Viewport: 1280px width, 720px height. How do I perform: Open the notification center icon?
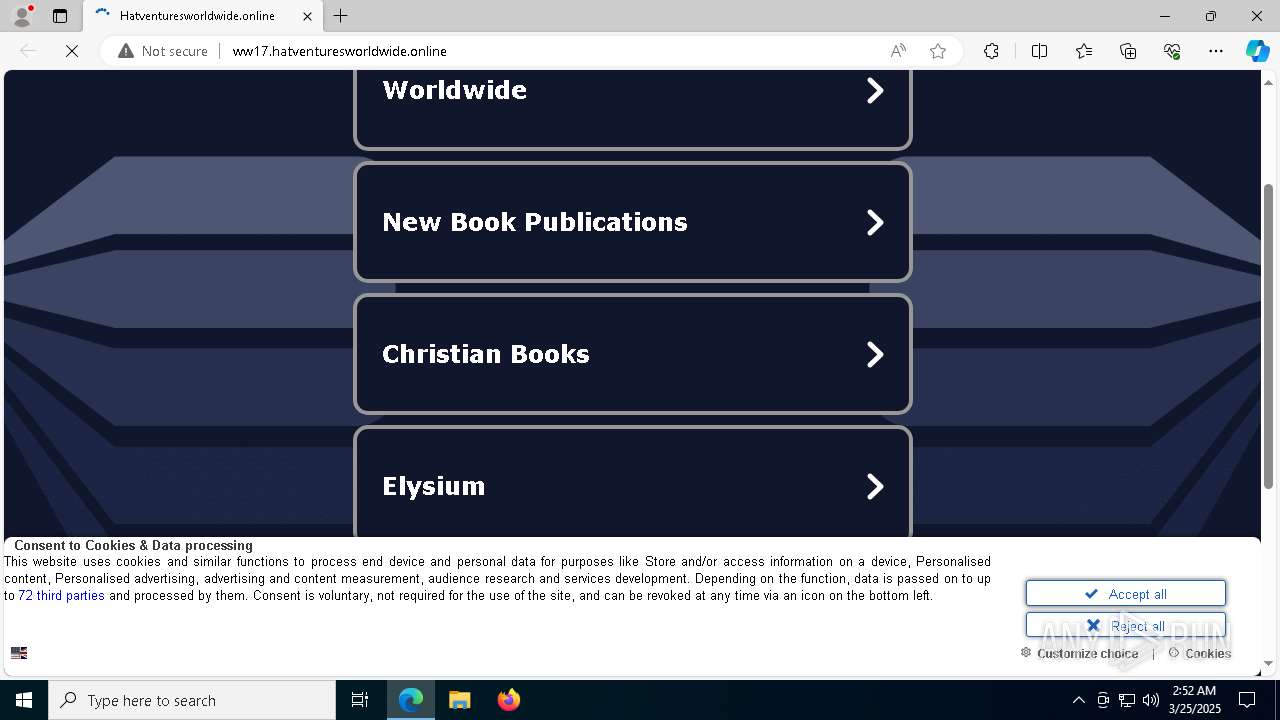[1247, 700]
